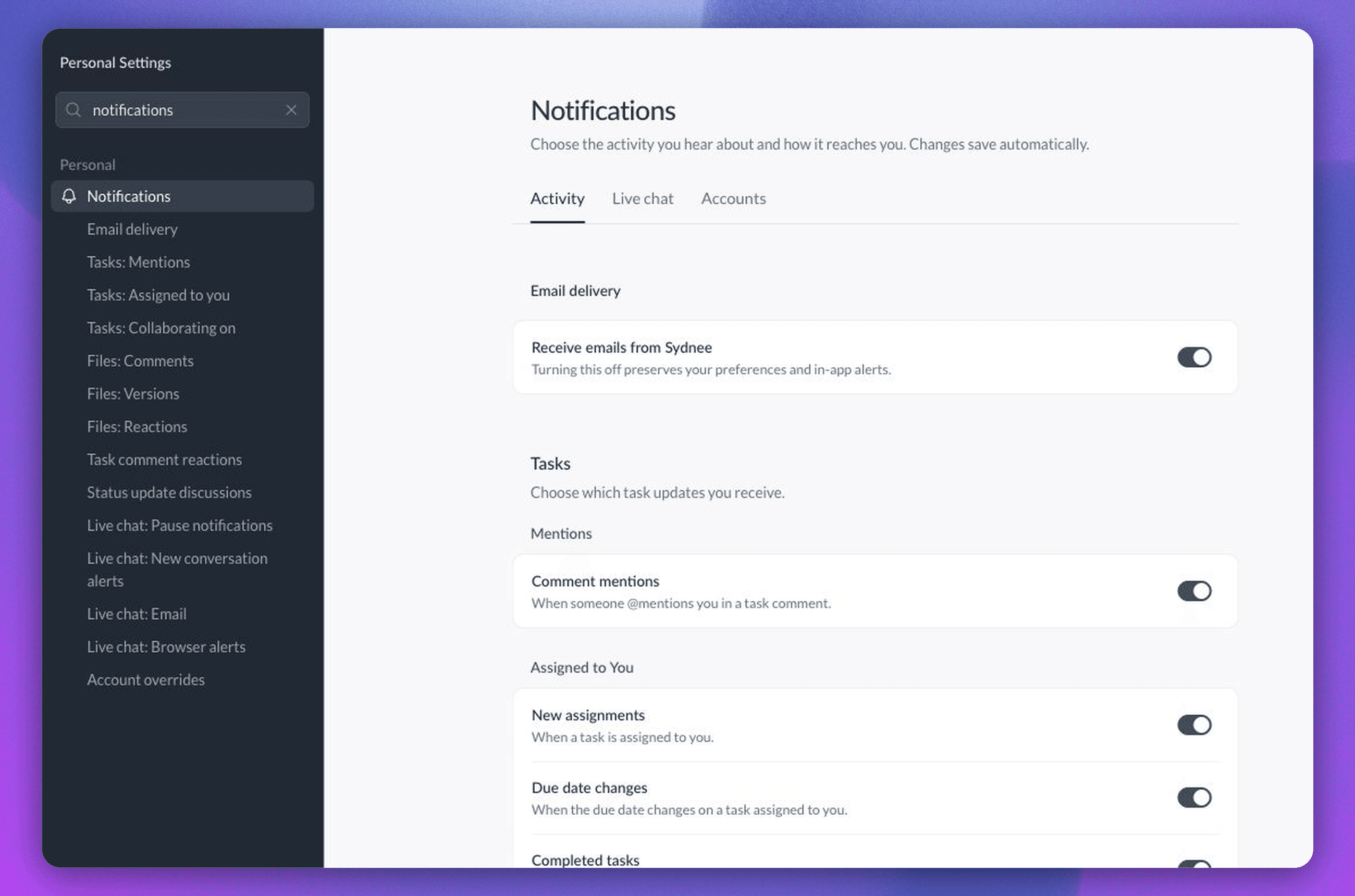Disable Comment mentions notifications
This screenshot has height=896, width=1355.
[1194, 591]
